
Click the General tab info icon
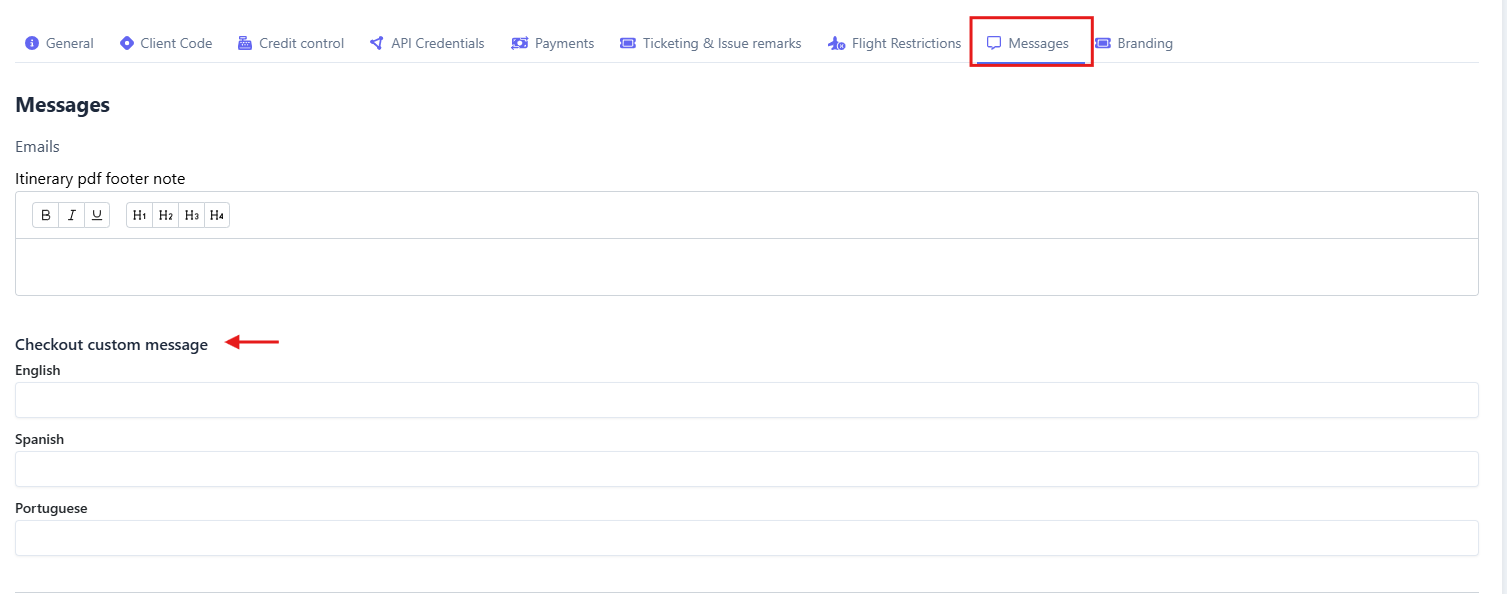pyautogui.click(x=32, y=43)
